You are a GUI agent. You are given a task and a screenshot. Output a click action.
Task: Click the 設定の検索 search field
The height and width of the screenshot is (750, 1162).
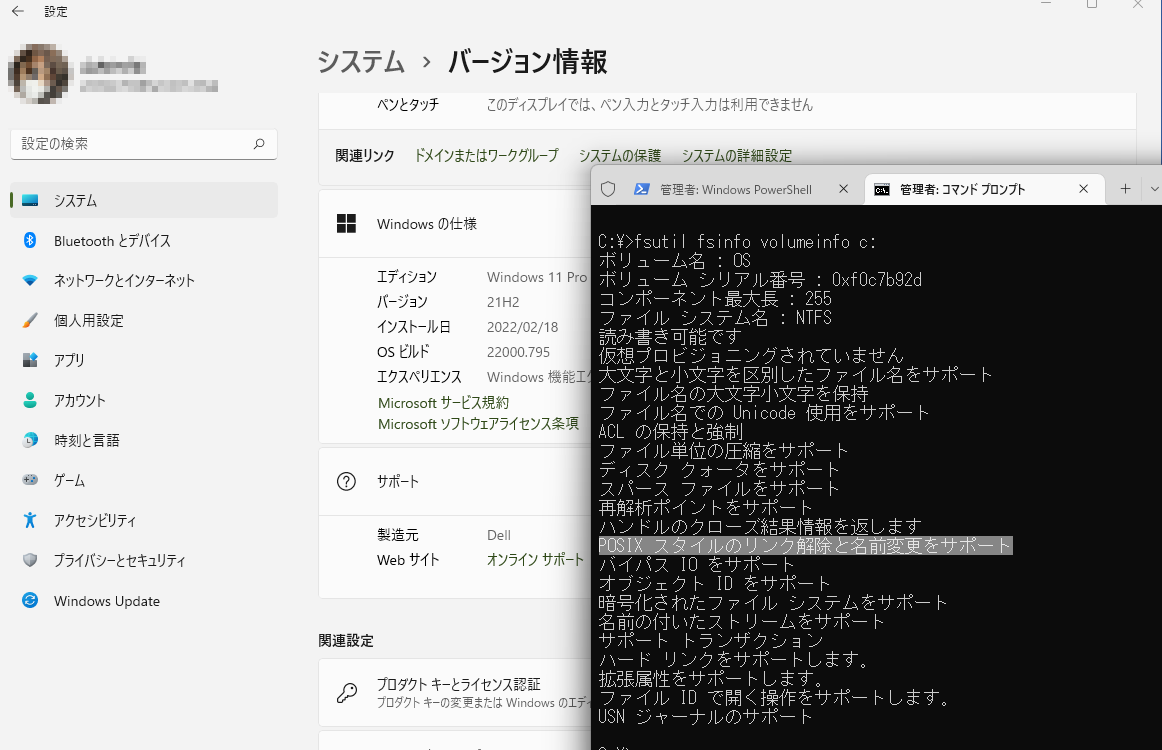tap(143, 144)
